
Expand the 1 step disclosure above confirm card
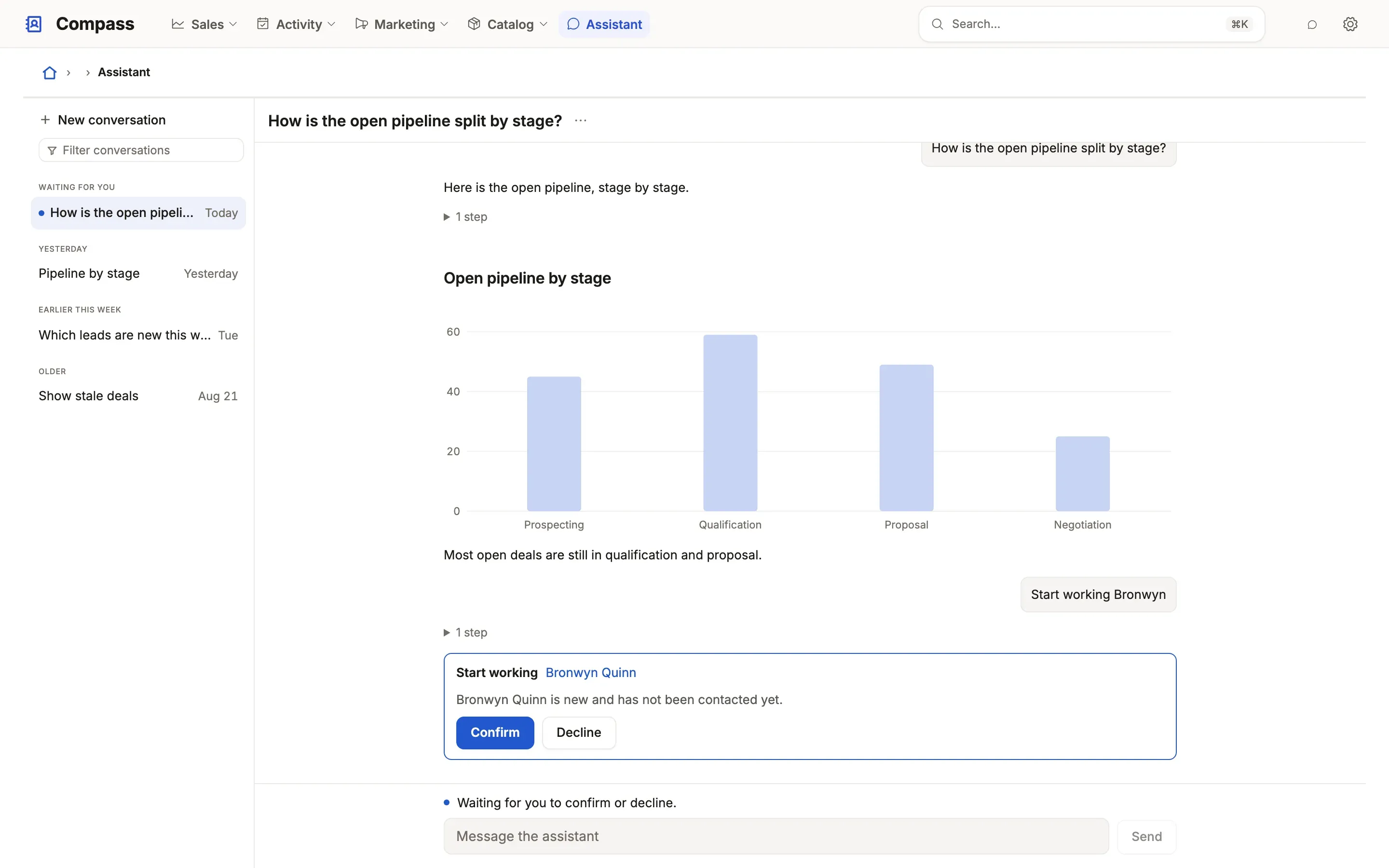point(465,633)
